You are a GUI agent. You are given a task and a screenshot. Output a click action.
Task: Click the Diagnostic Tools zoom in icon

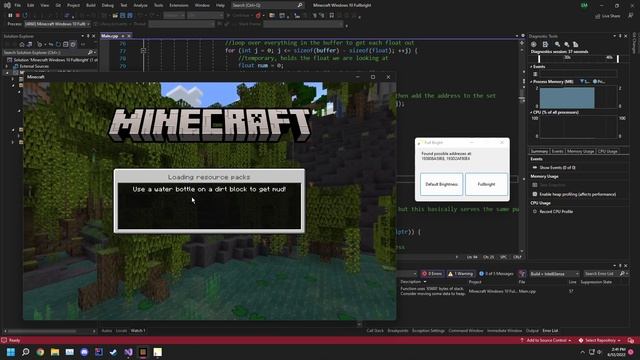coord(557,44)
